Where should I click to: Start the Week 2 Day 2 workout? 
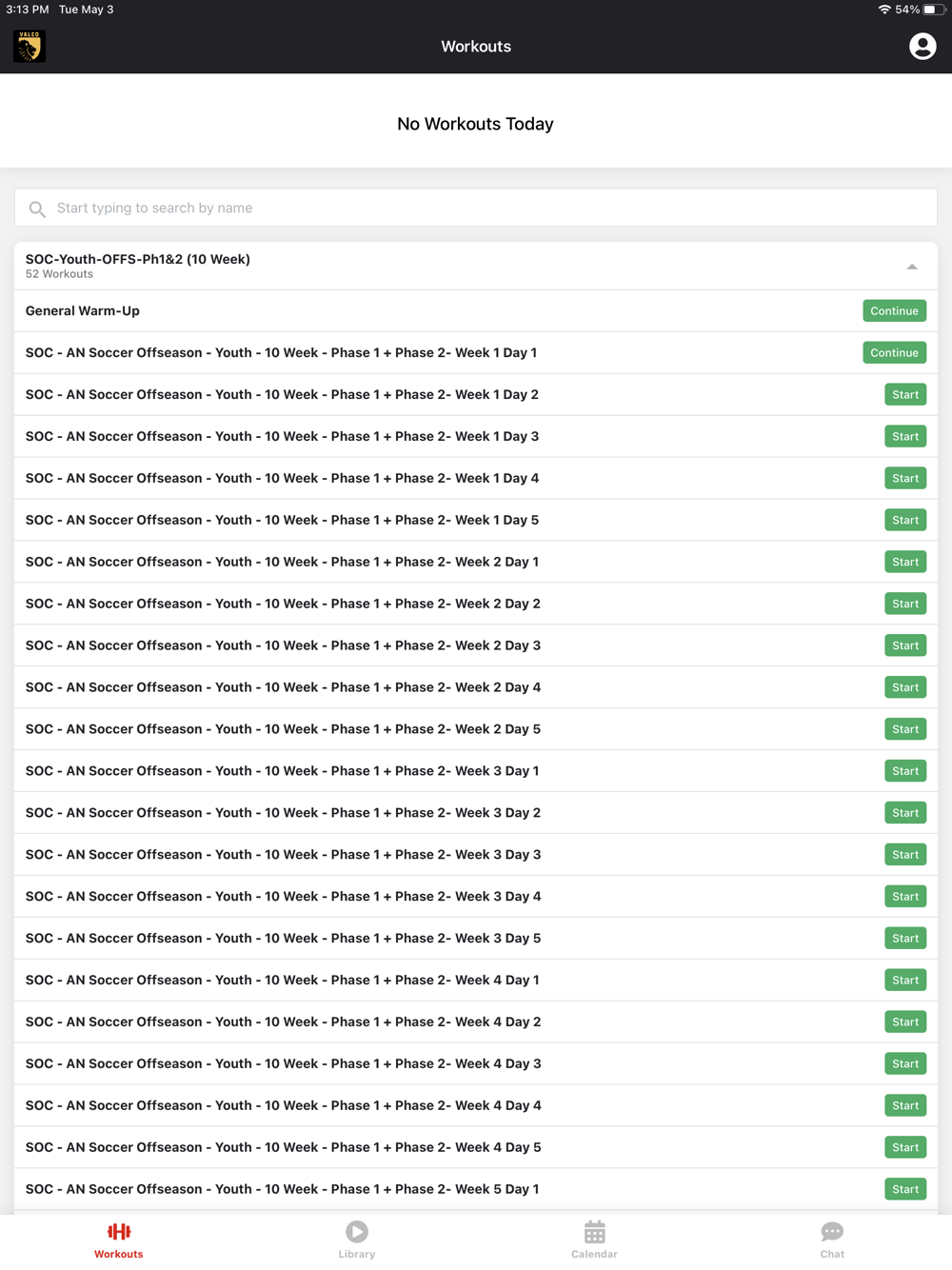(x=905, y=604)
